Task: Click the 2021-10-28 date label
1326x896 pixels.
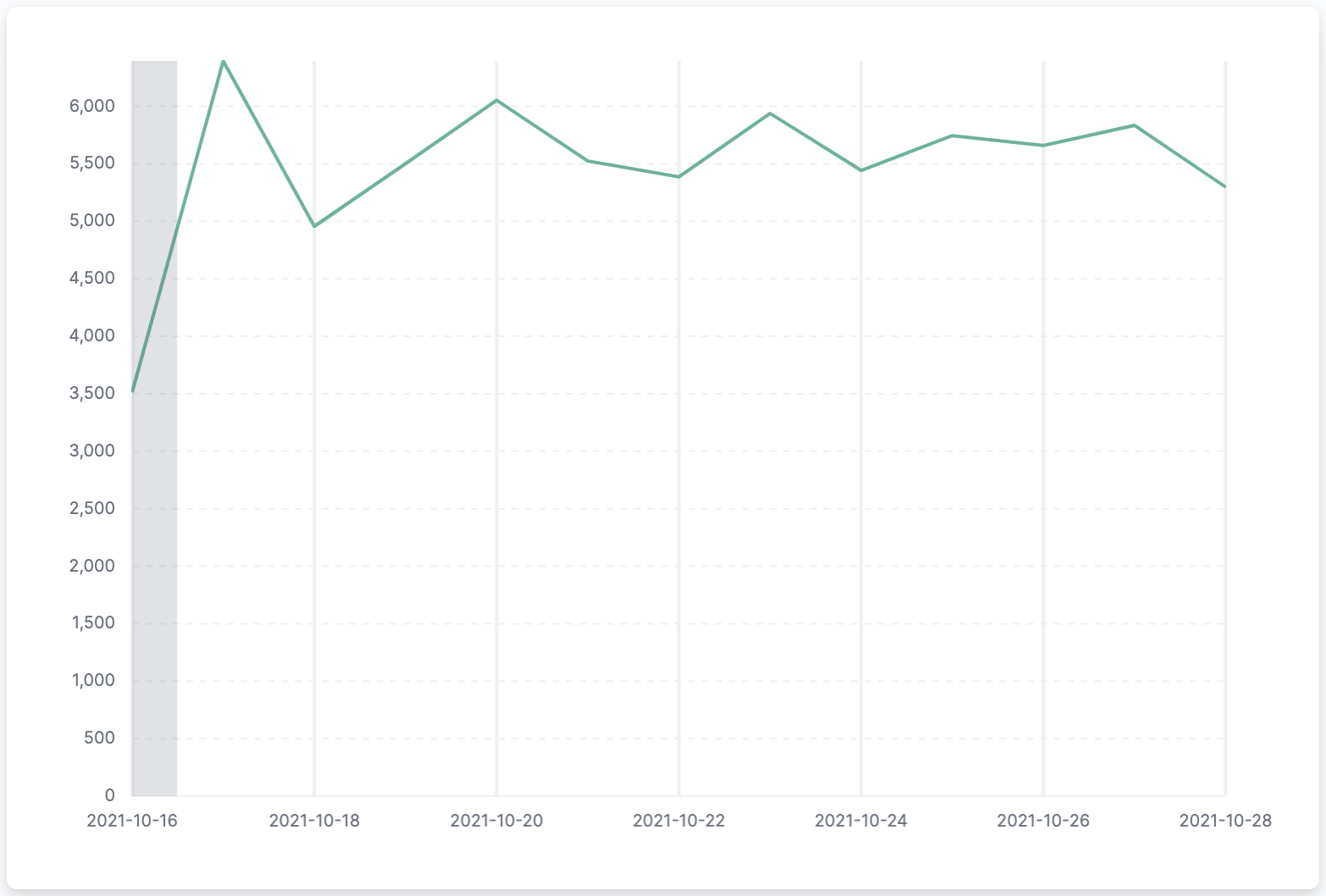Action: [1224, 821]
